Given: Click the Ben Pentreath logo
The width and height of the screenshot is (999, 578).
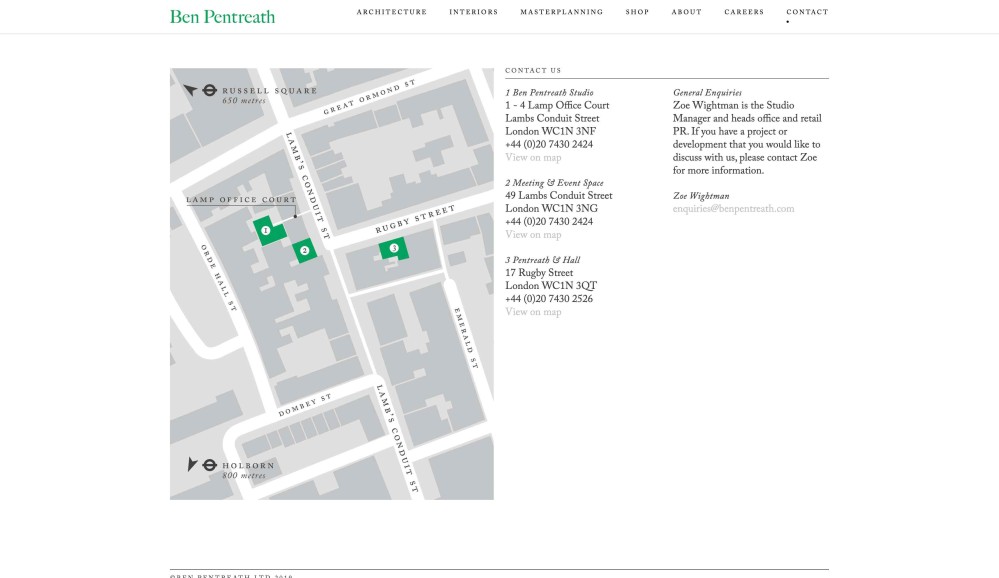Looking at the screenshot, I should 222,17.
